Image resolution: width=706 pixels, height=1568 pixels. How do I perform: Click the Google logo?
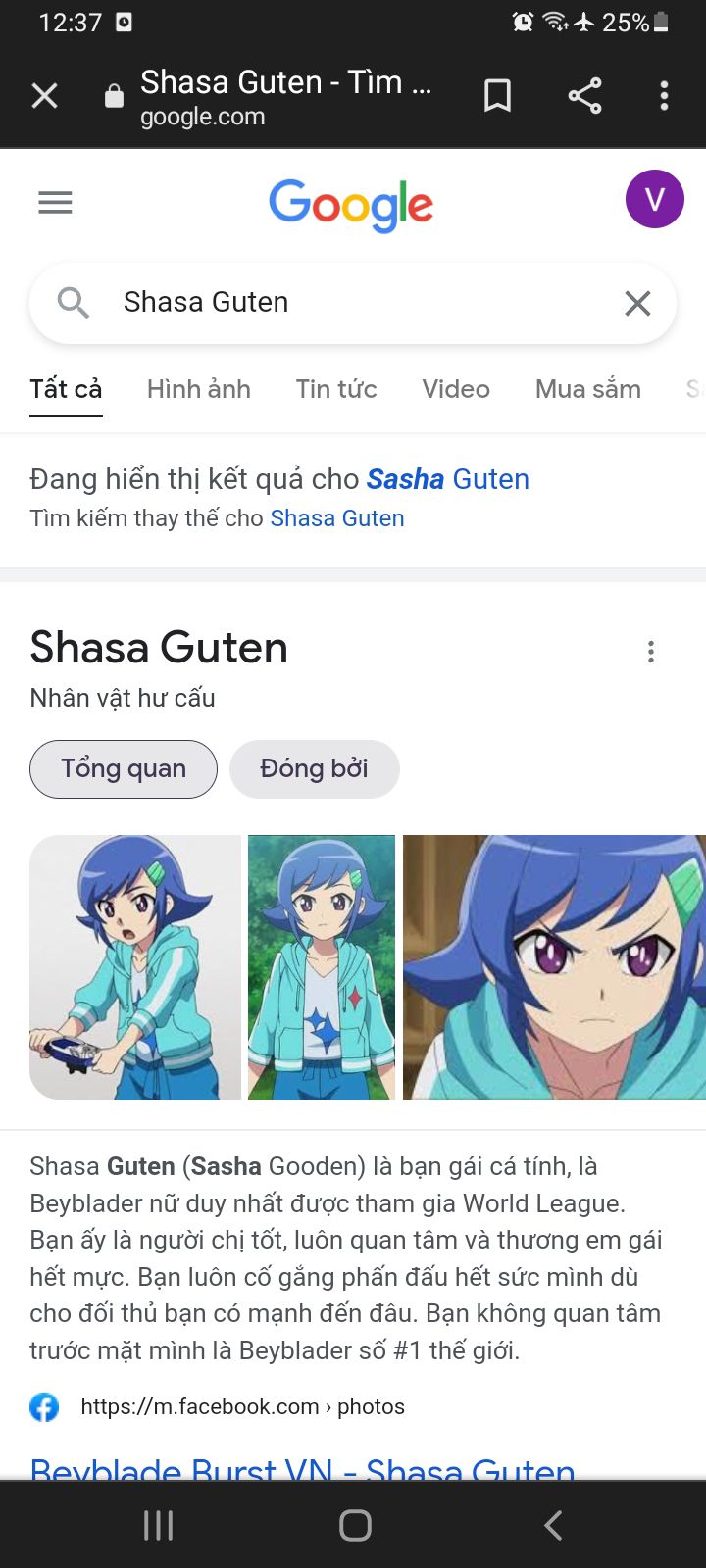(351, 205)
